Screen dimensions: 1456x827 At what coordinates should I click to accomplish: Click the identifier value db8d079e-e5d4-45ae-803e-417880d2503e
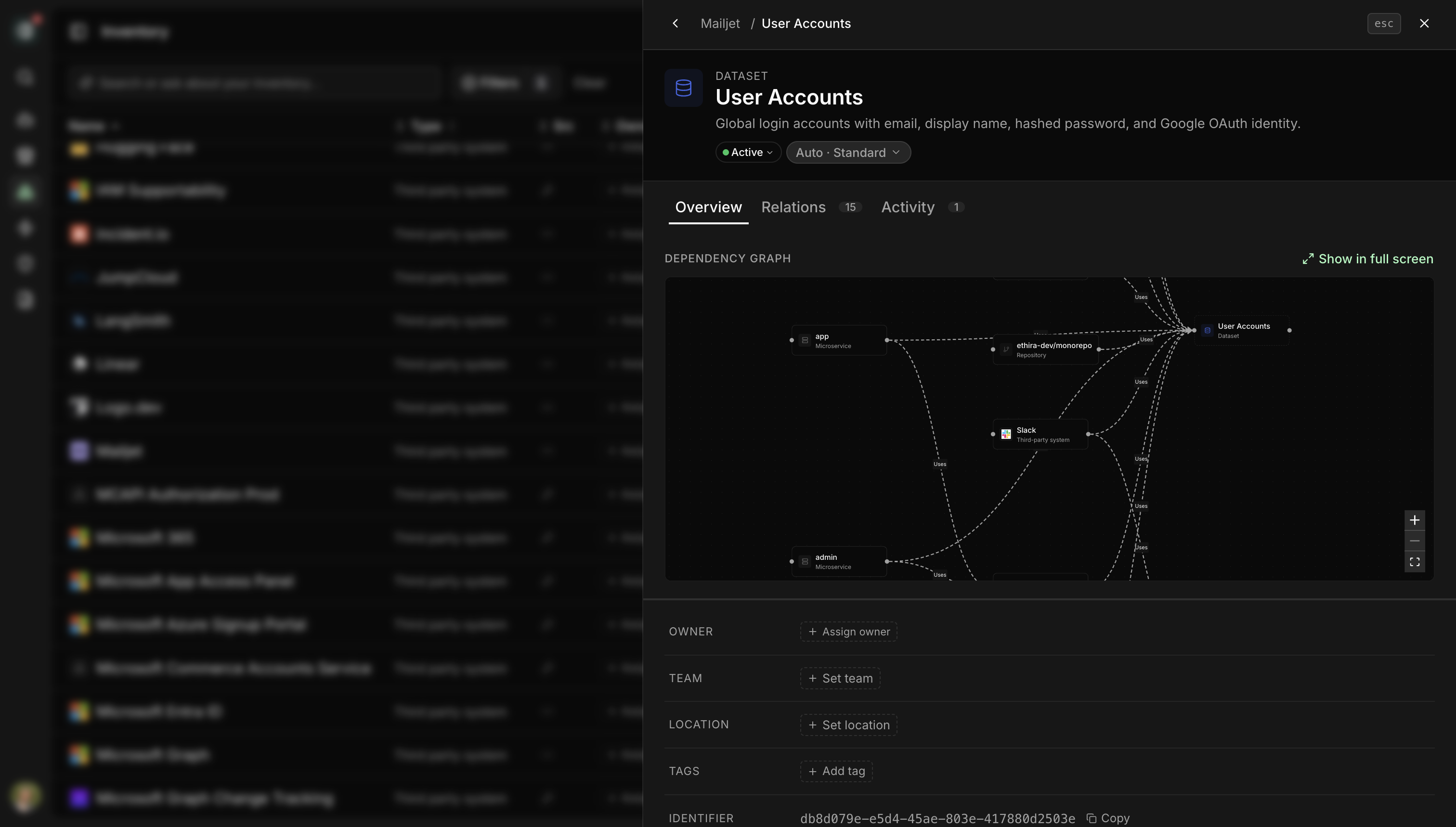tap(937, 818)
